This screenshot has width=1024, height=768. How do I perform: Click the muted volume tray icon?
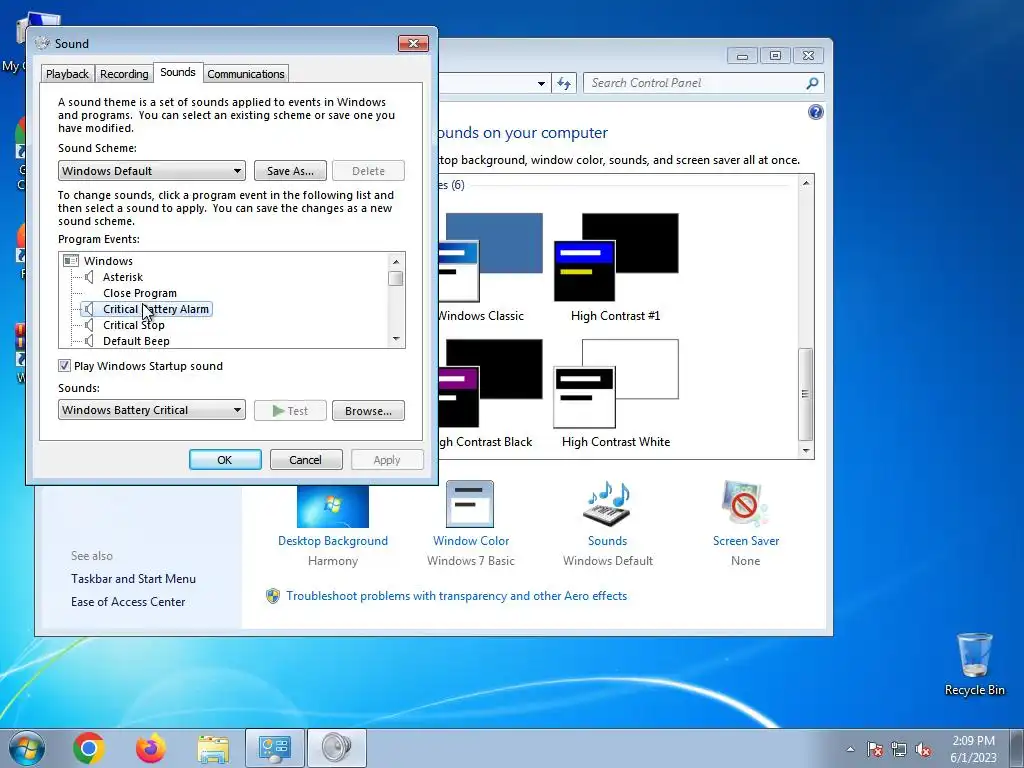[x=923, y=749]
